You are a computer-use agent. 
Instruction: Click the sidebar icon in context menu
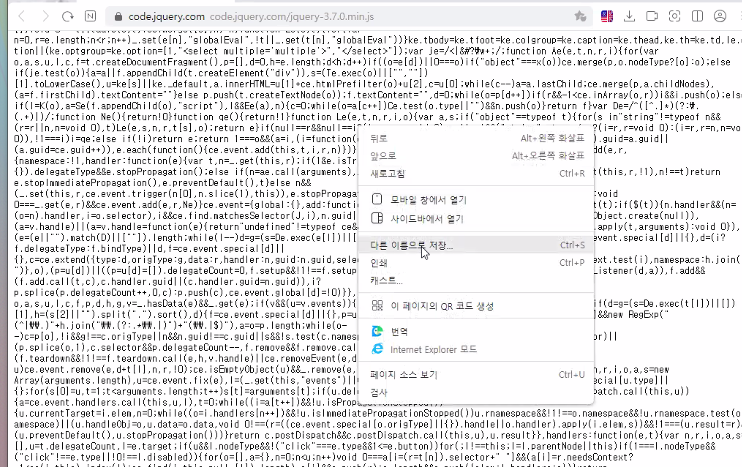[x=377, y=218]
